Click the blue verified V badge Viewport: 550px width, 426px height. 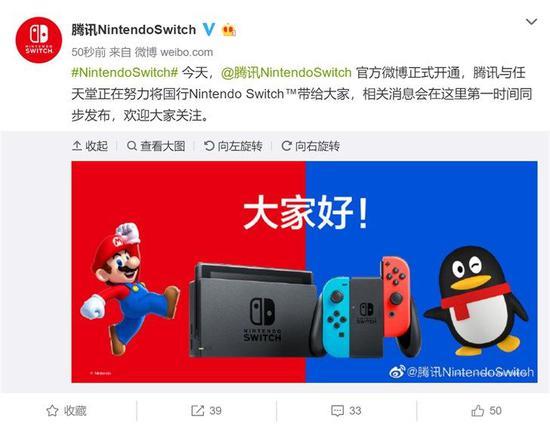[x=209, y=29]
